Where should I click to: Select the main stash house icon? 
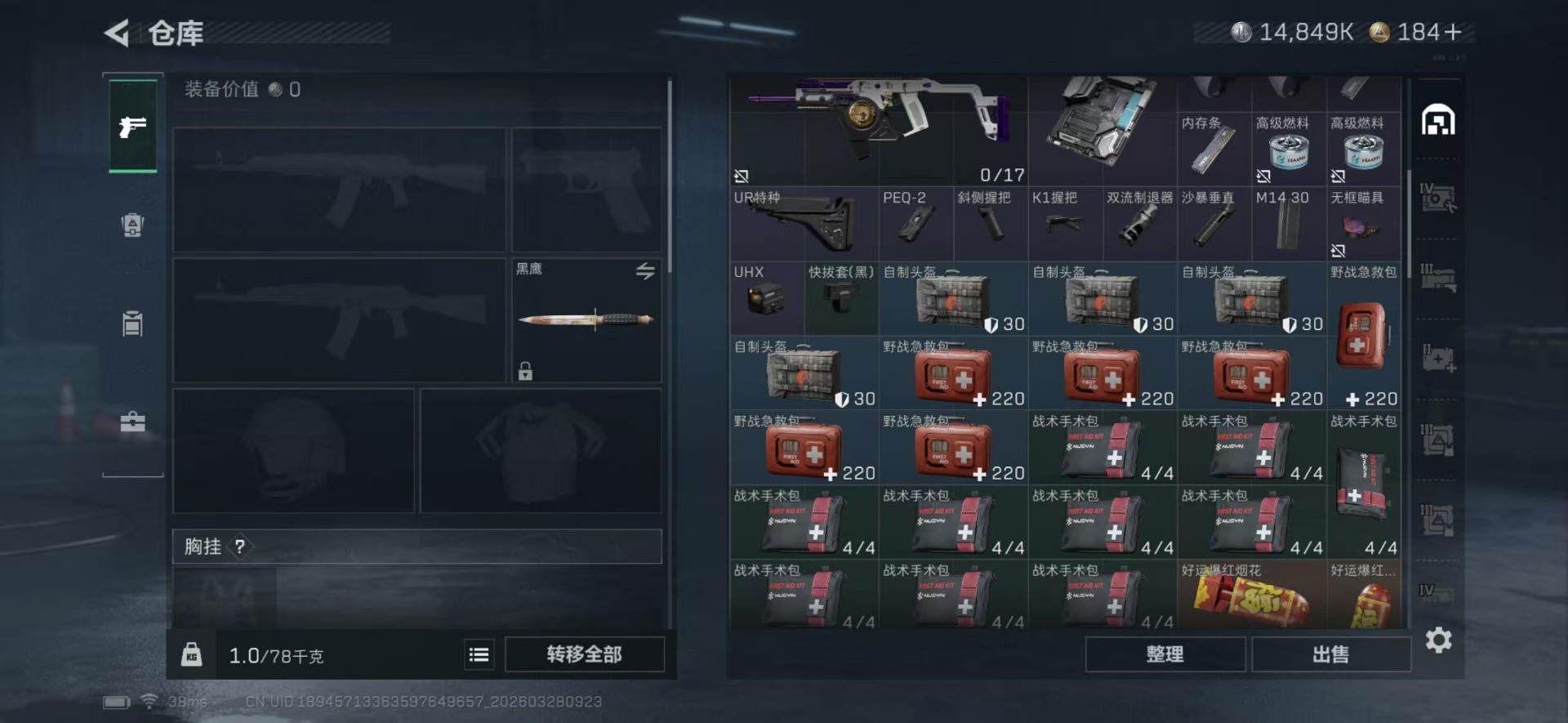point(1438,121)
